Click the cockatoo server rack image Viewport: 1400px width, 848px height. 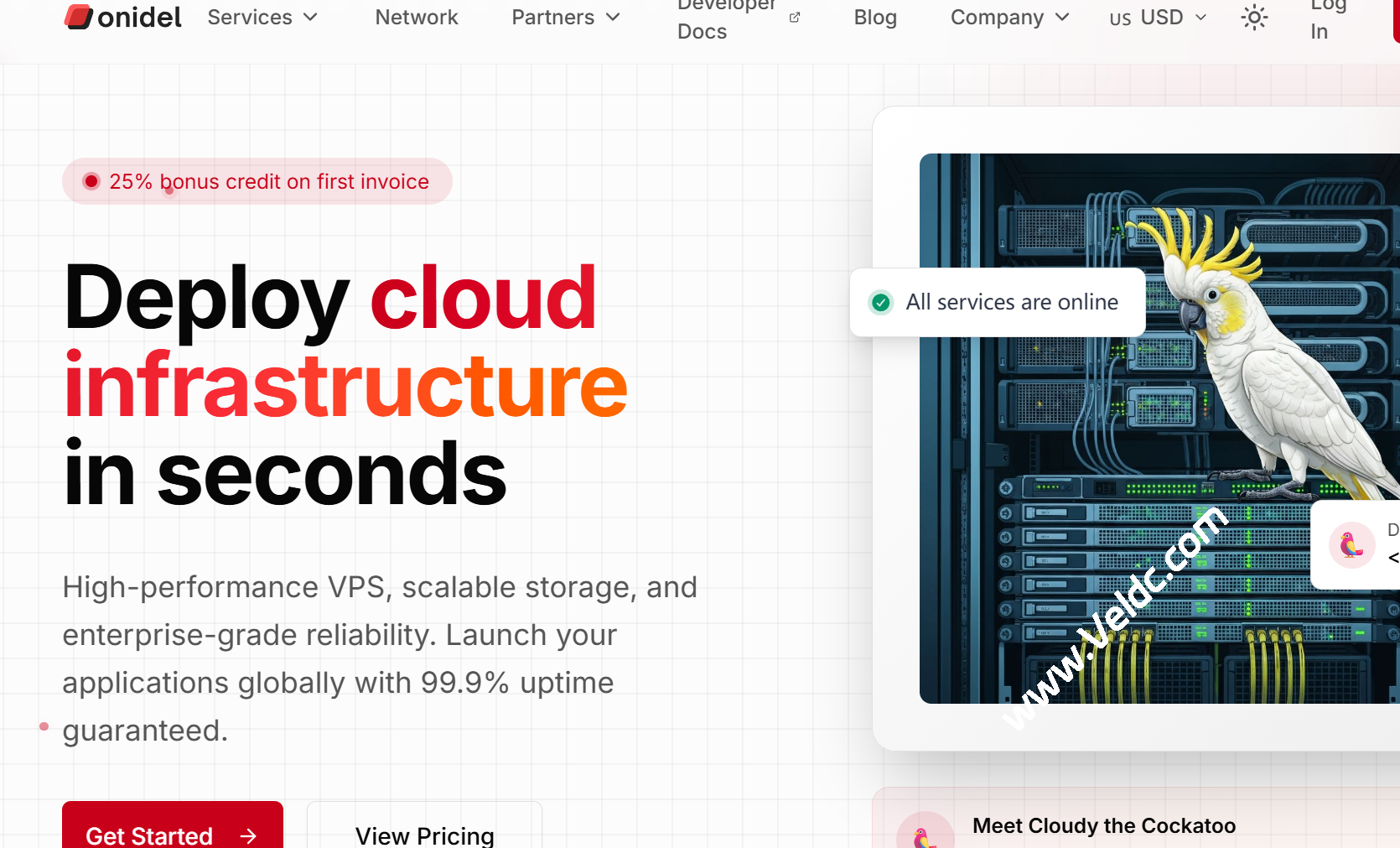1157,436
